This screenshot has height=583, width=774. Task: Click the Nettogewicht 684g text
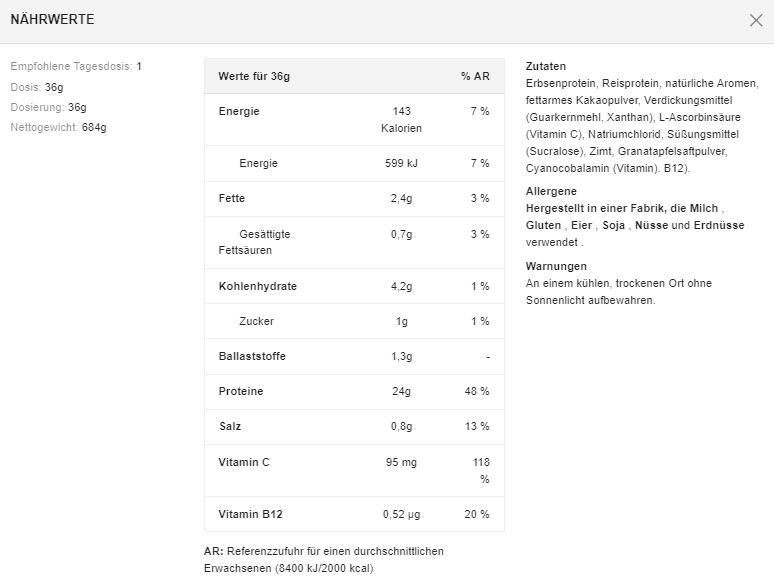(x=58, y=127)
